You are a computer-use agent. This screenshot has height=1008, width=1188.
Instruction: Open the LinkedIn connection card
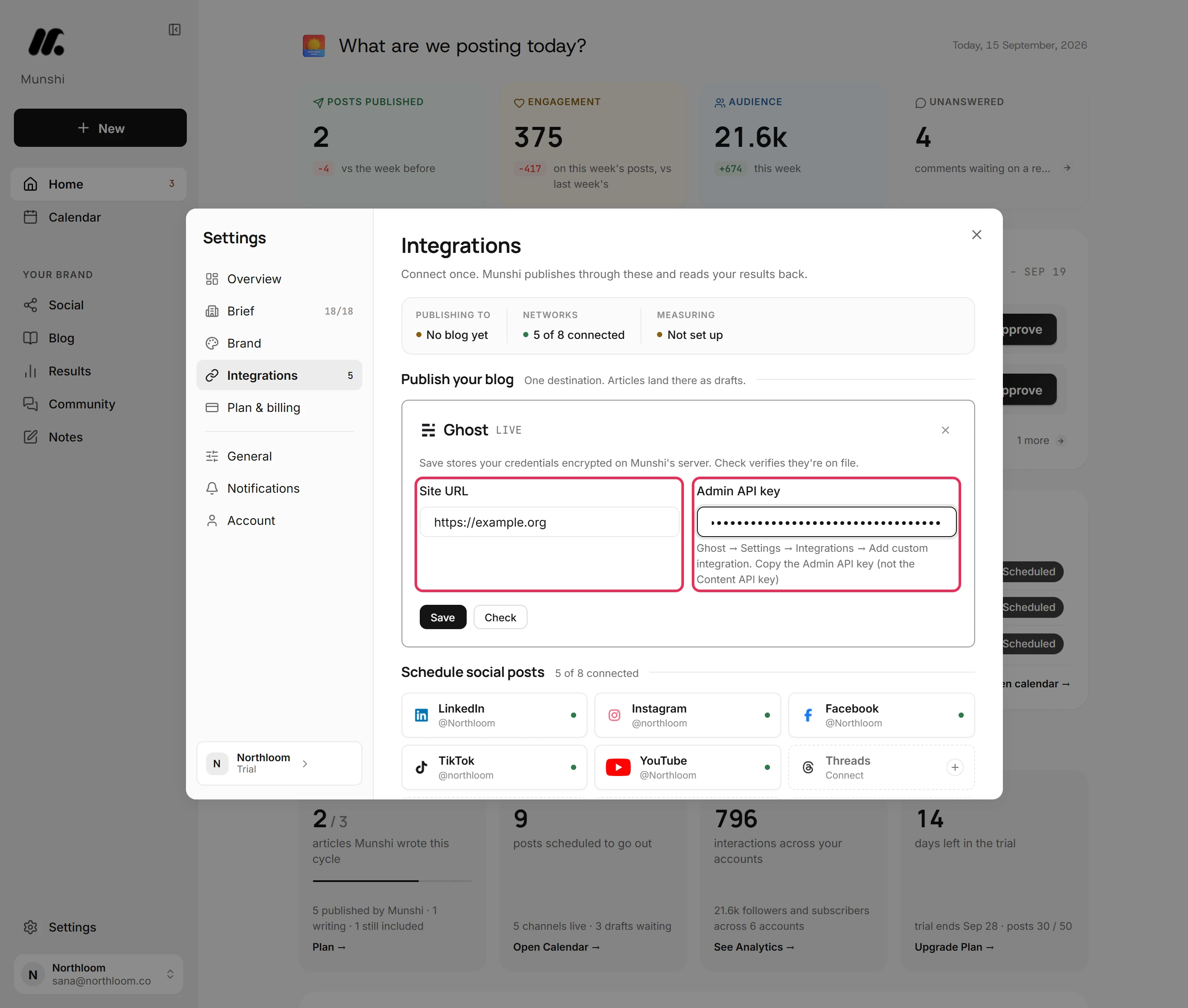(x=494, y=716)
